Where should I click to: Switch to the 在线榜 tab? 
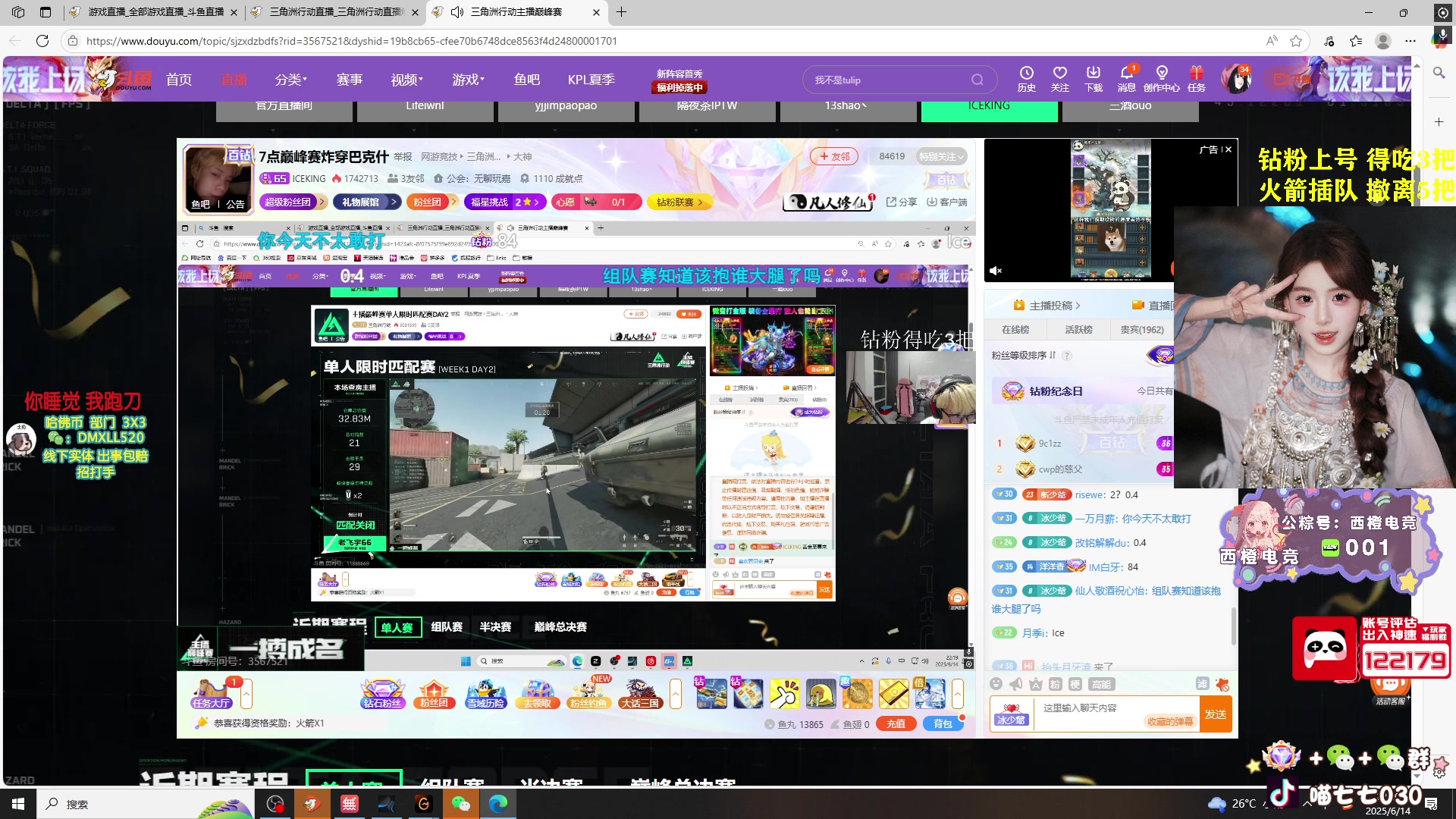1015,329
